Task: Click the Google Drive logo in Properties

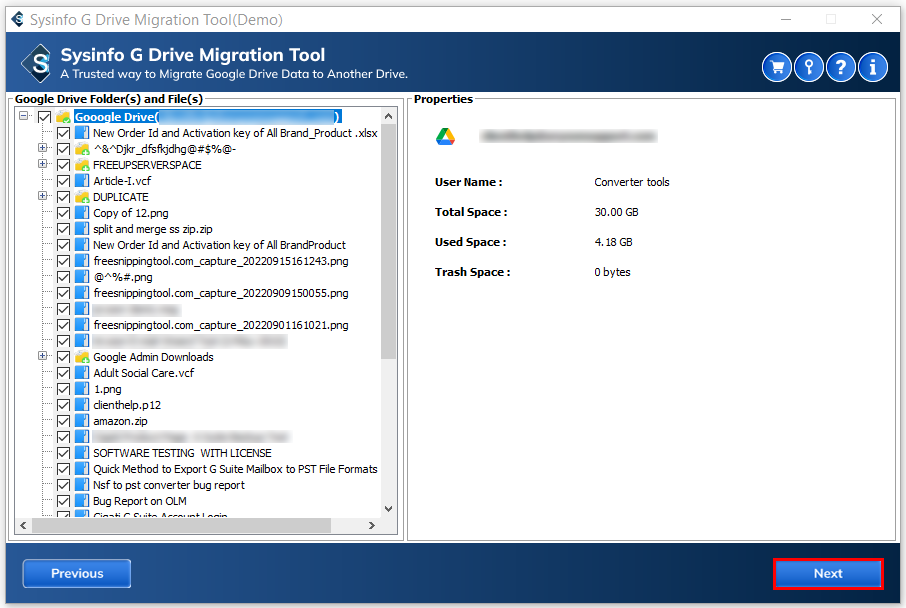Action: pyautogui.click(x=445, y=136)
